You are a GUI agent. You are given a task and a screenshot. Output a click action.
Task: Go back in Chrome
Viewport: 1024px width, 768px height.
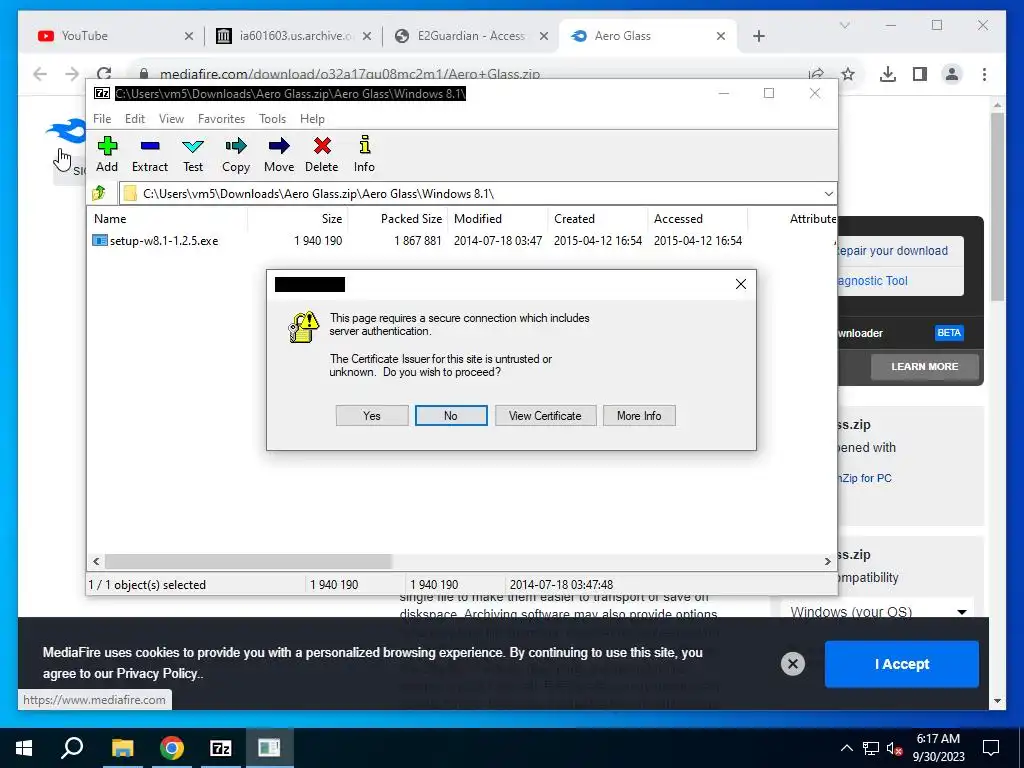pyautogui.click(x=40, y=74)
